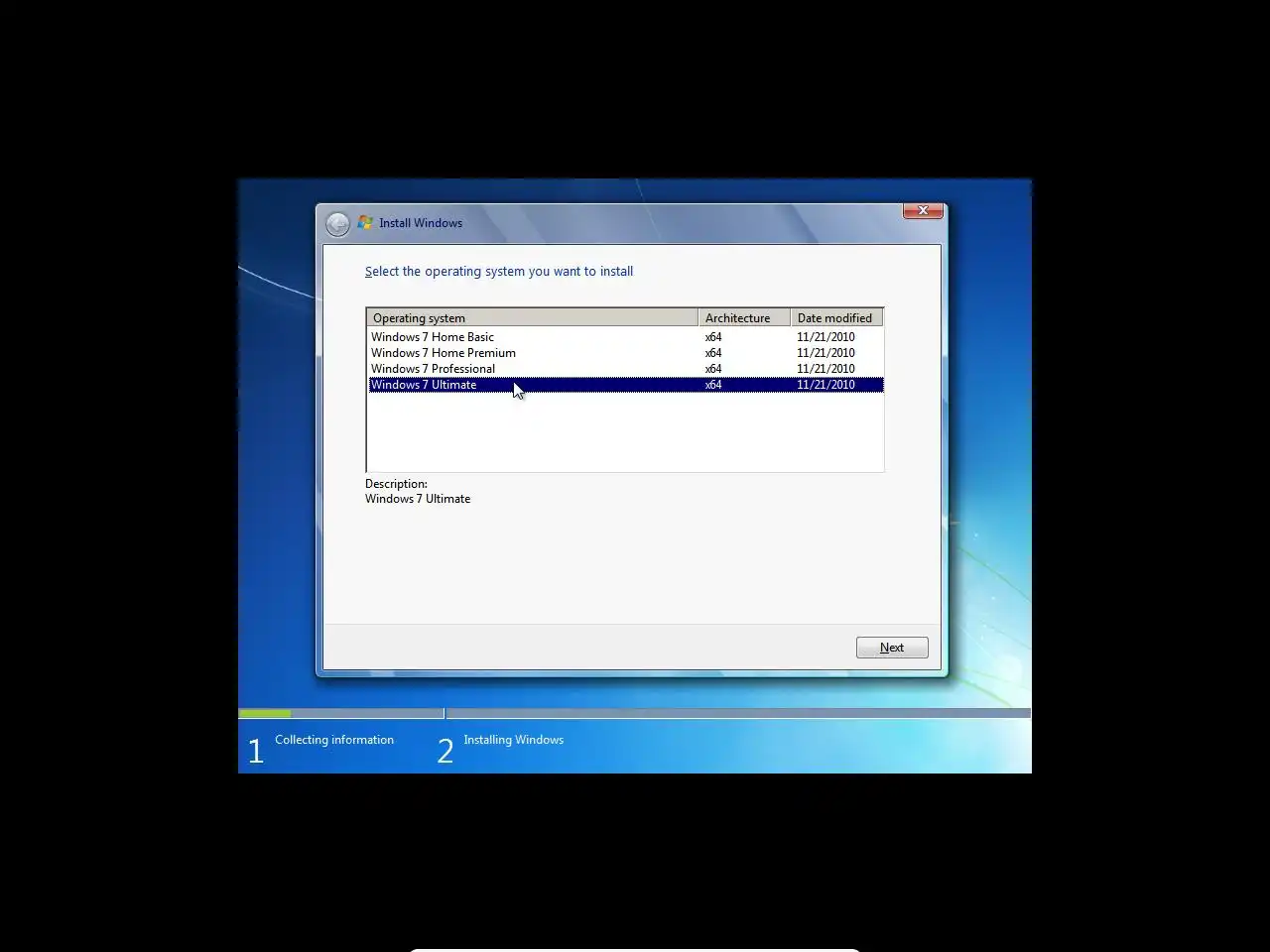Image resolution: width=1270 pixels, height=952 pixels.
Task: Sort by Date modified column header
Action: click(x=836, y=317)
